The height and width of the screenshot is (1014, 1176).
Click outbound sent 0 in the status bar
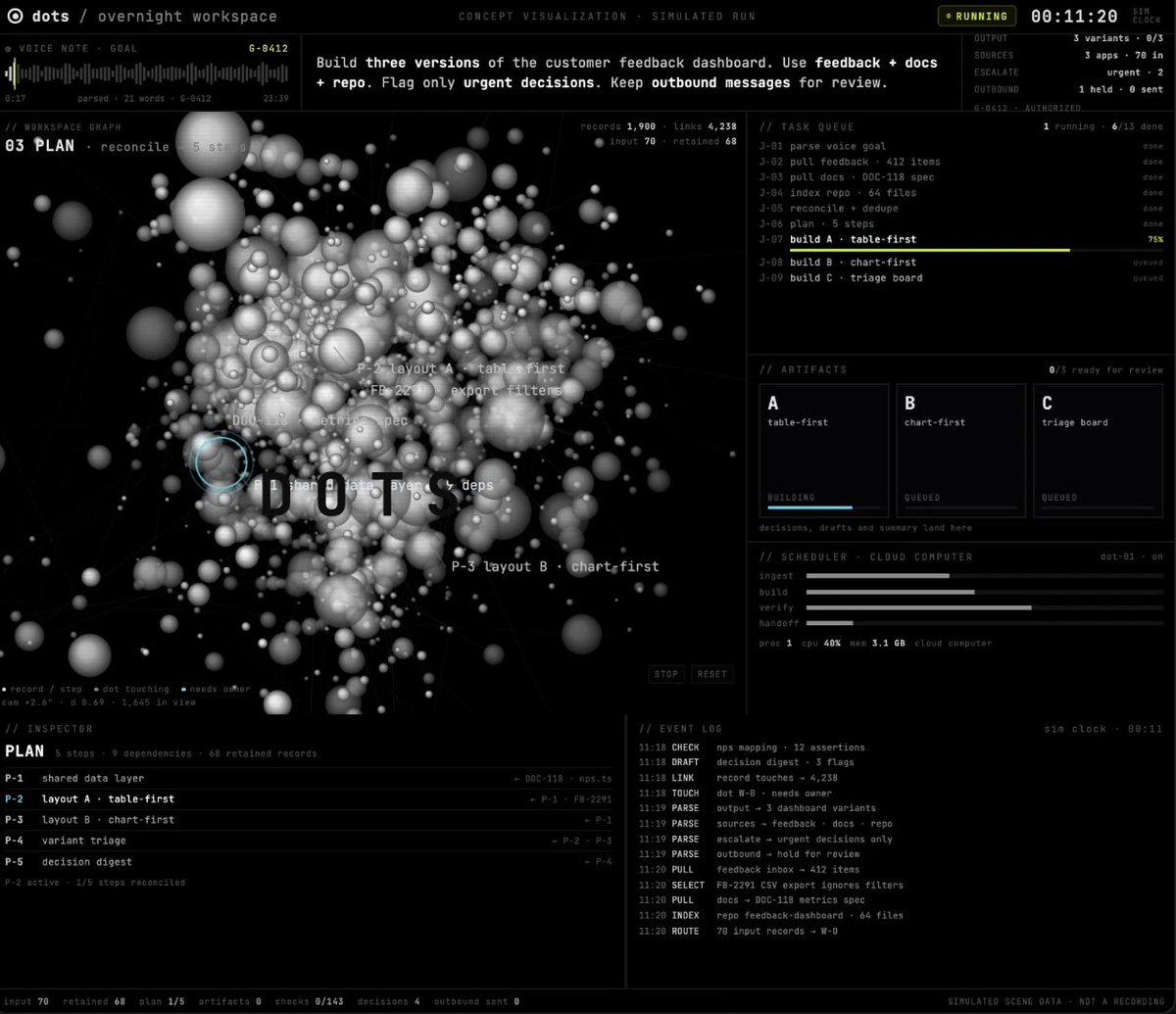[477, 1001]
